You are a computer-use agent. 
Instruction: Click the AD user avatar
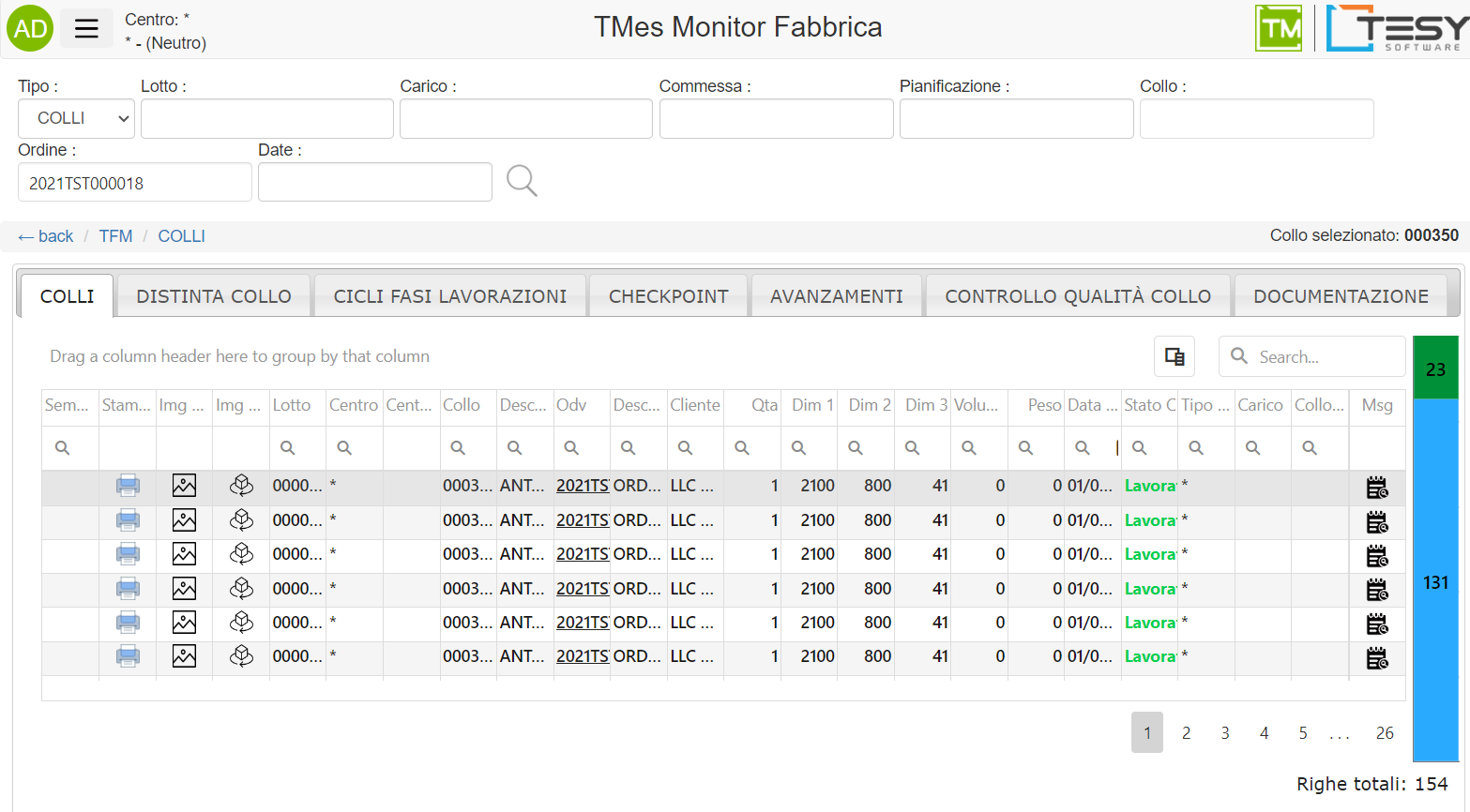[x=30, y=29]
